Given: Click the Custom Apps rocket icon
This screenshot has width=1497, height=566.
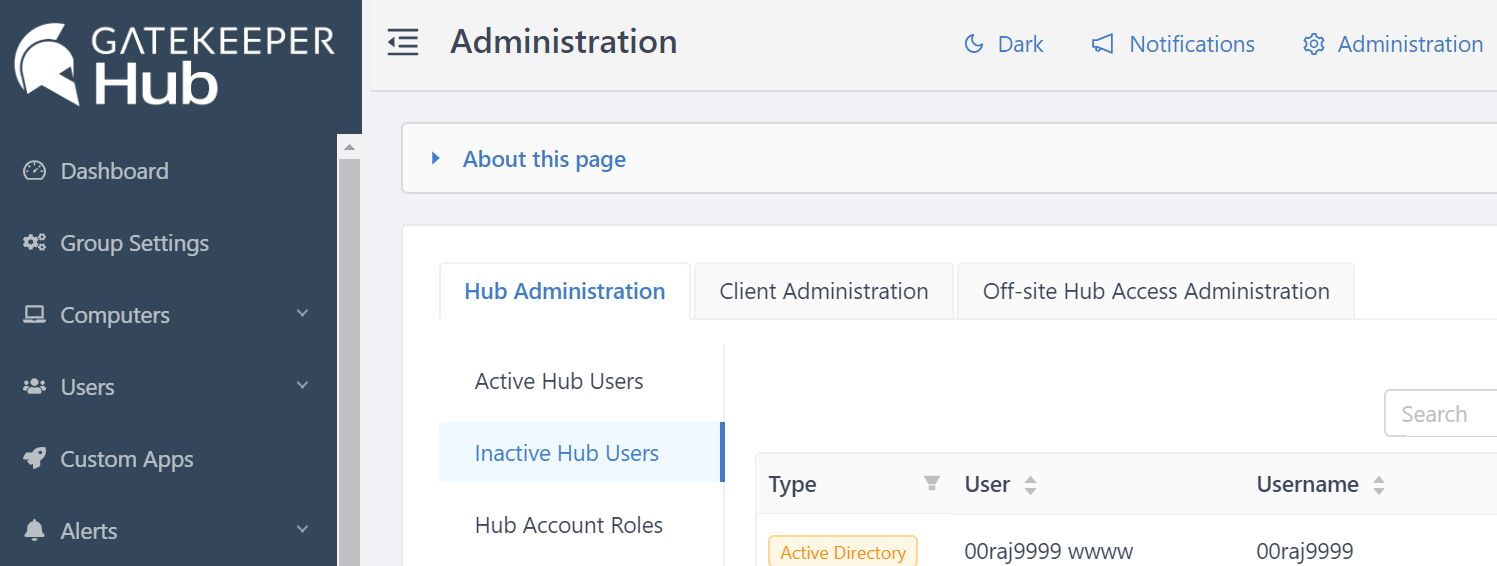Looking at the screenshot, I should (x=35, y=459).
